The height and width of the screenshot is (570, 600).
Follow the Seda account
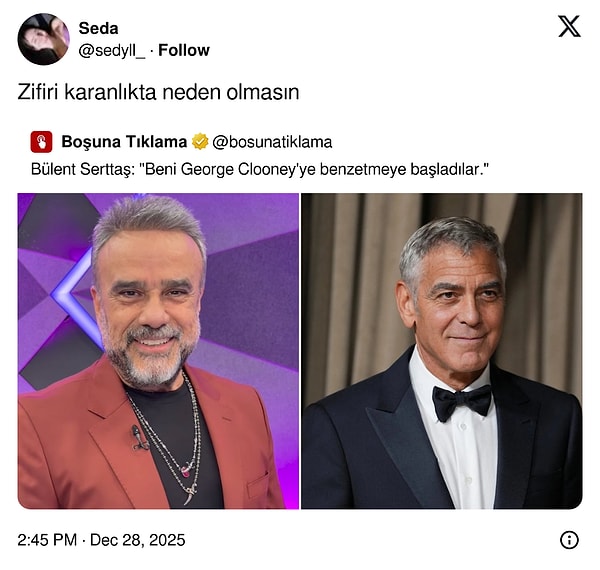pyautogui.click(x=184, y=50)
